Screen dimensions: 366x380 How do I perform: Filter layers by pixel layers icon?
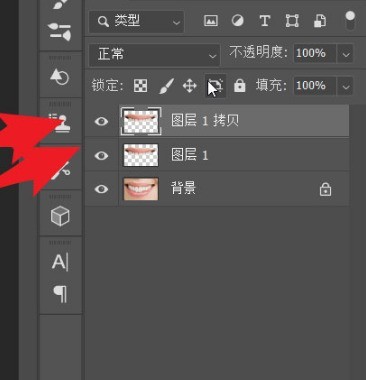(x=211, y=21)
